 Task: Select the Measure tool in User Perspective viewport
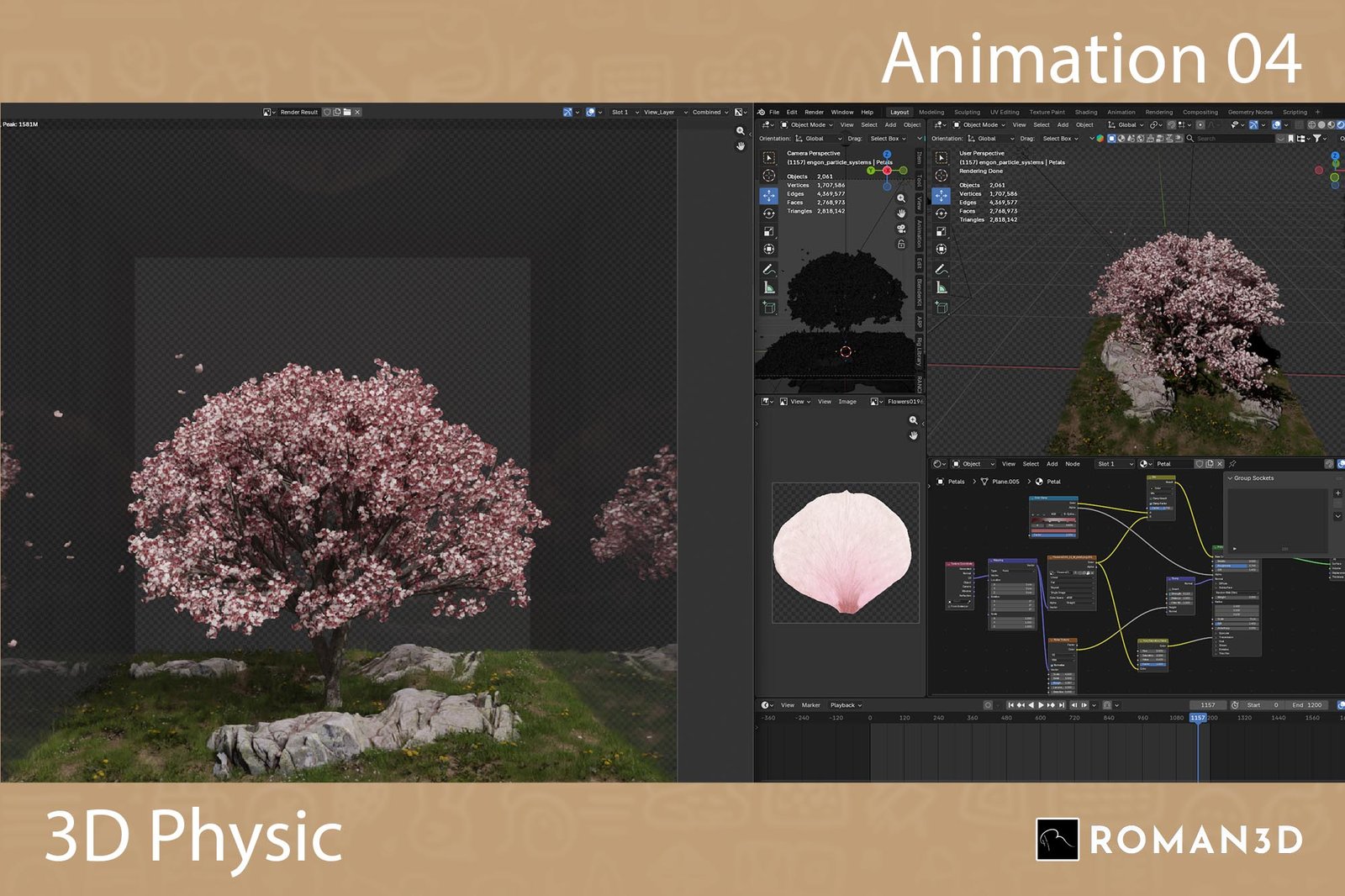[x=941, y=287]
